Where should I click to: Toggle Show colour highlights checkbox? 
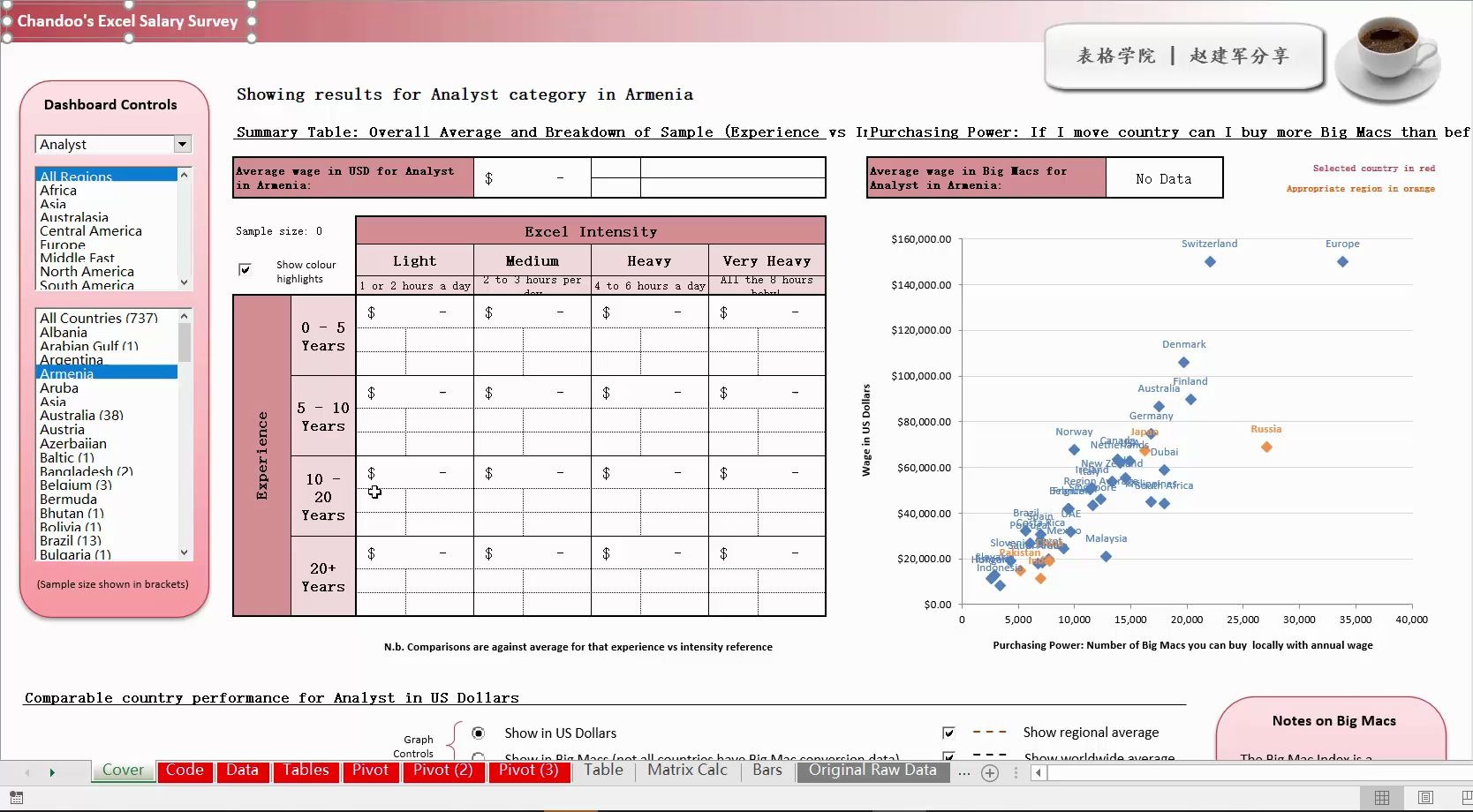[x=245, y=269]
